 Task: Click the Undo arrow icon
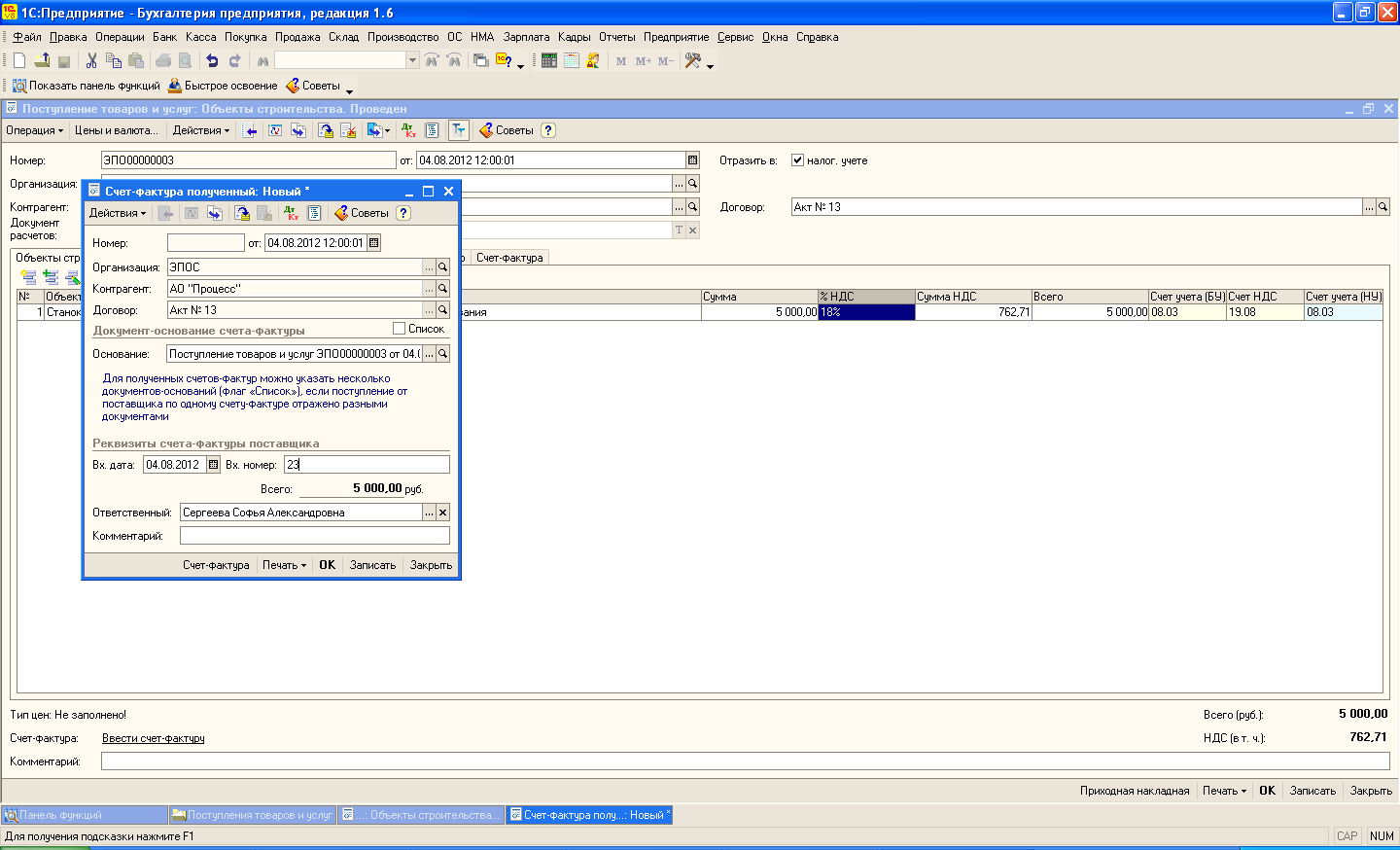pos(212,60)
